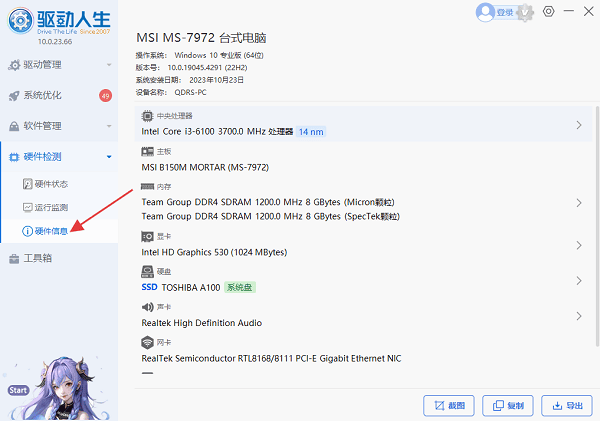Select 硬件信息 in the sidebar
Viewport: 600px width, 421px height.
pyautogui.click(x=50, y=231)
